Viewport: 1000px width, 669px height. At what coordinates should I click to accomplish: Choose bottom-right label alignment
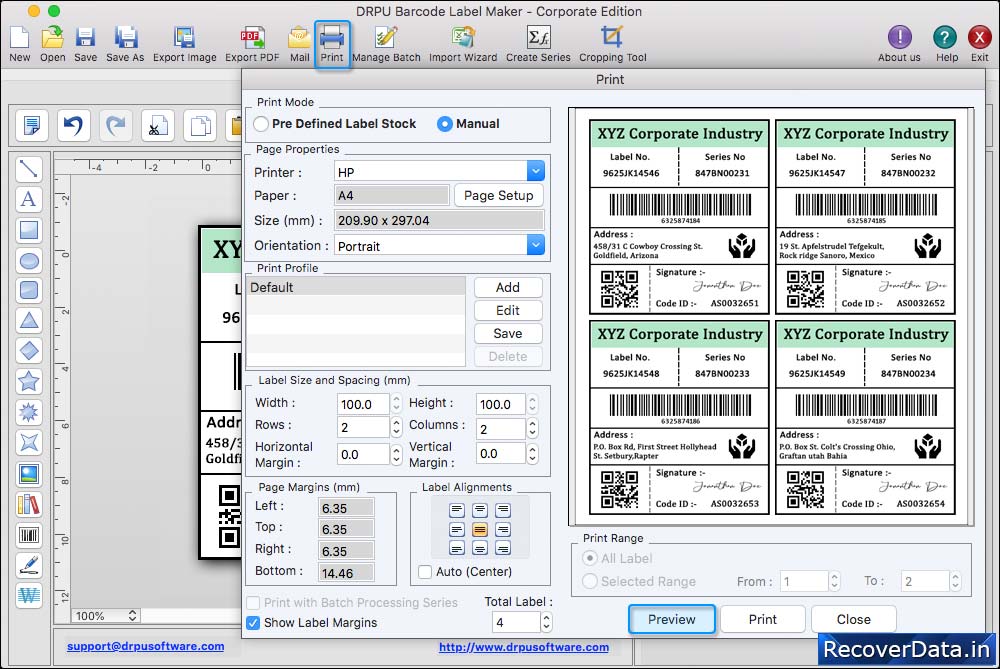503,548
